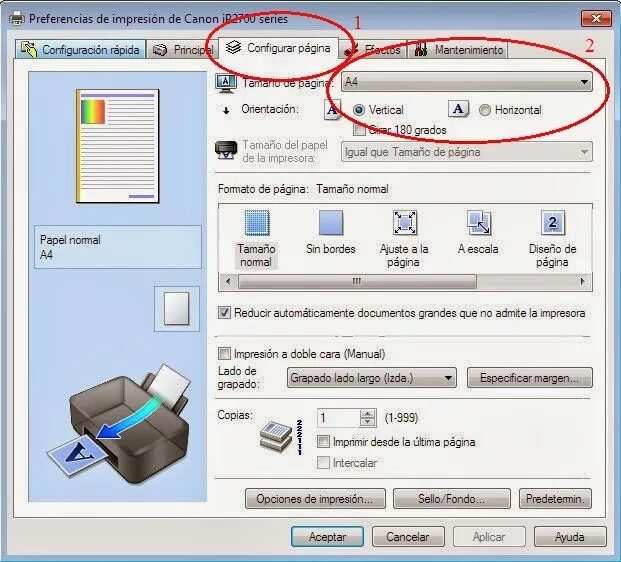Click the Aceptar button
Viewport: 621px width, 562px height.
point(327,537)
